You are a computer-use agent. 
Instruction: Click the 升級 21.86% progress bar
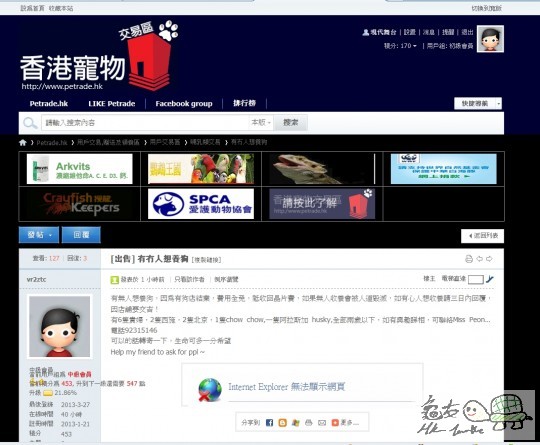(x=48, y=393)
